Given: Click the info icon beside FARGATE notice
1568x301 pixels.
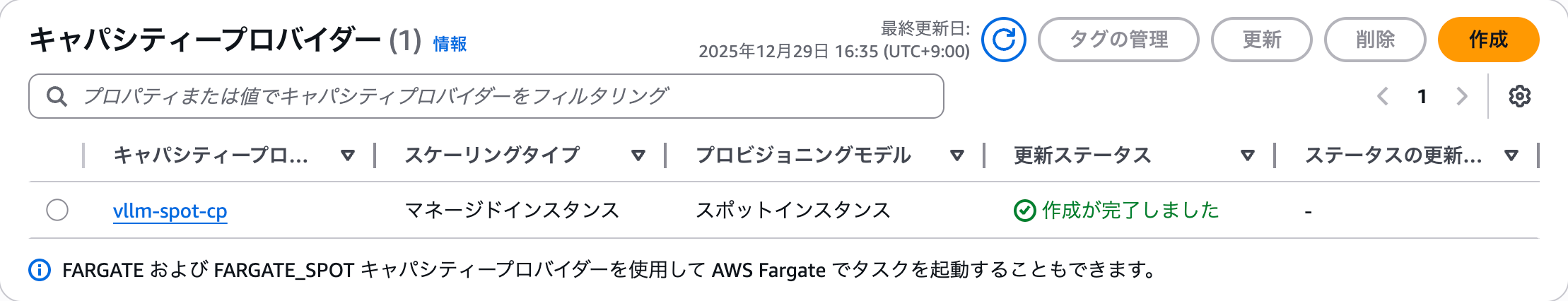Looking at the screenshot, I should 40,270.
